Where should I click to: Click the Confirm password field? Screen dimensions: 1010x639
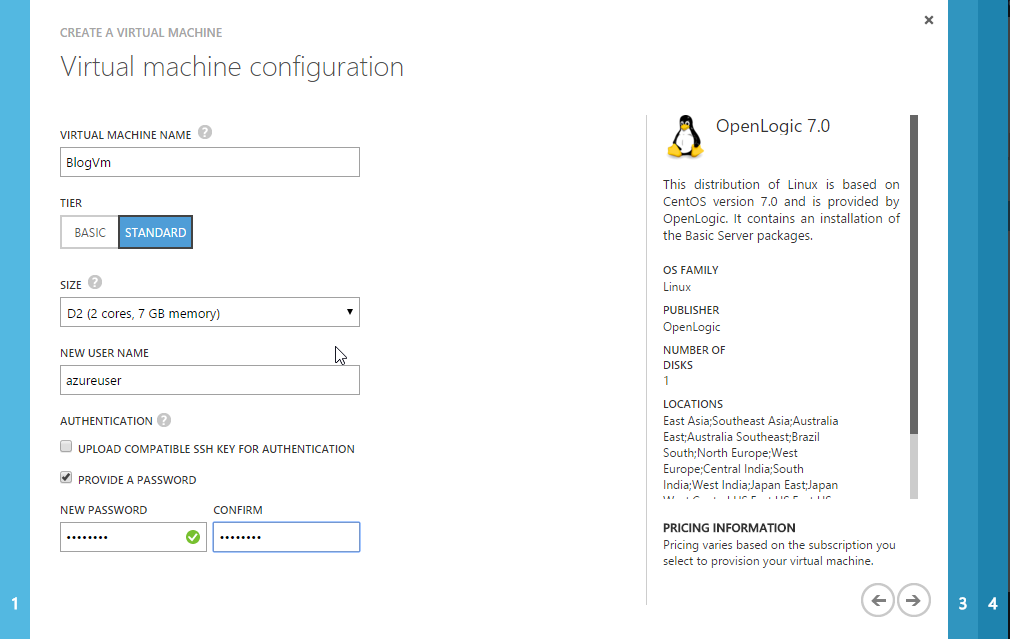pos(286,538)
